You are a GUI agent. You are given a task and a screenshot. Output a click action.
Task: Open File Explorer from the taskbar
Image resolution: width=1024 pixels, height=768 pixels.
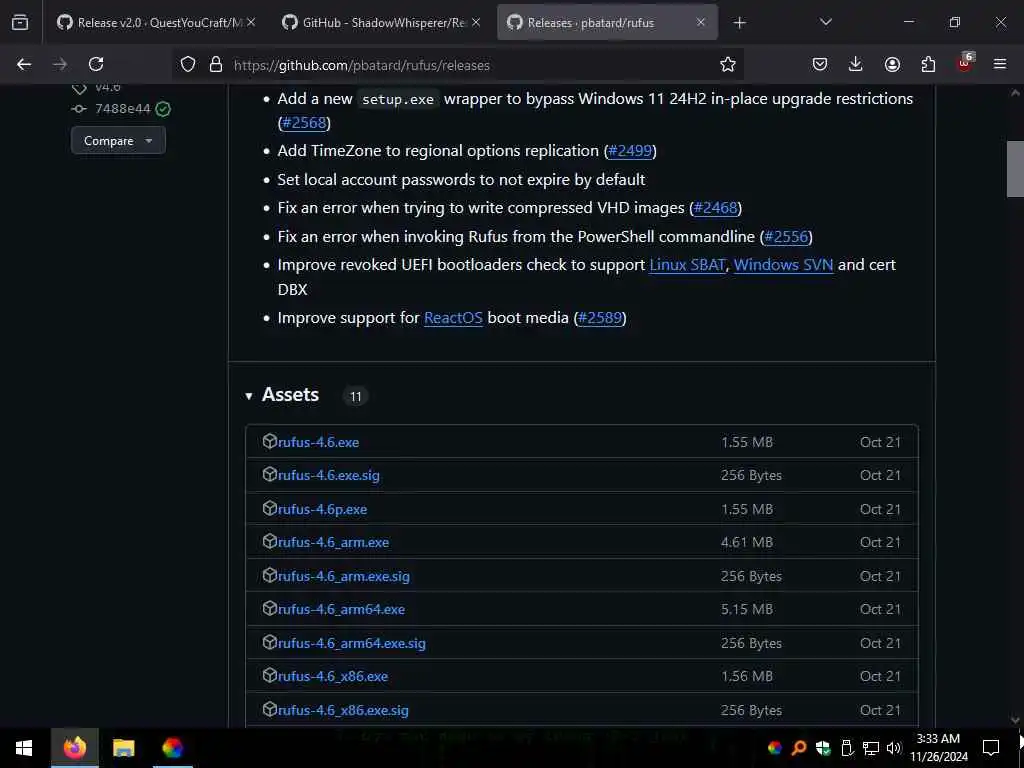tap(123, 748)
